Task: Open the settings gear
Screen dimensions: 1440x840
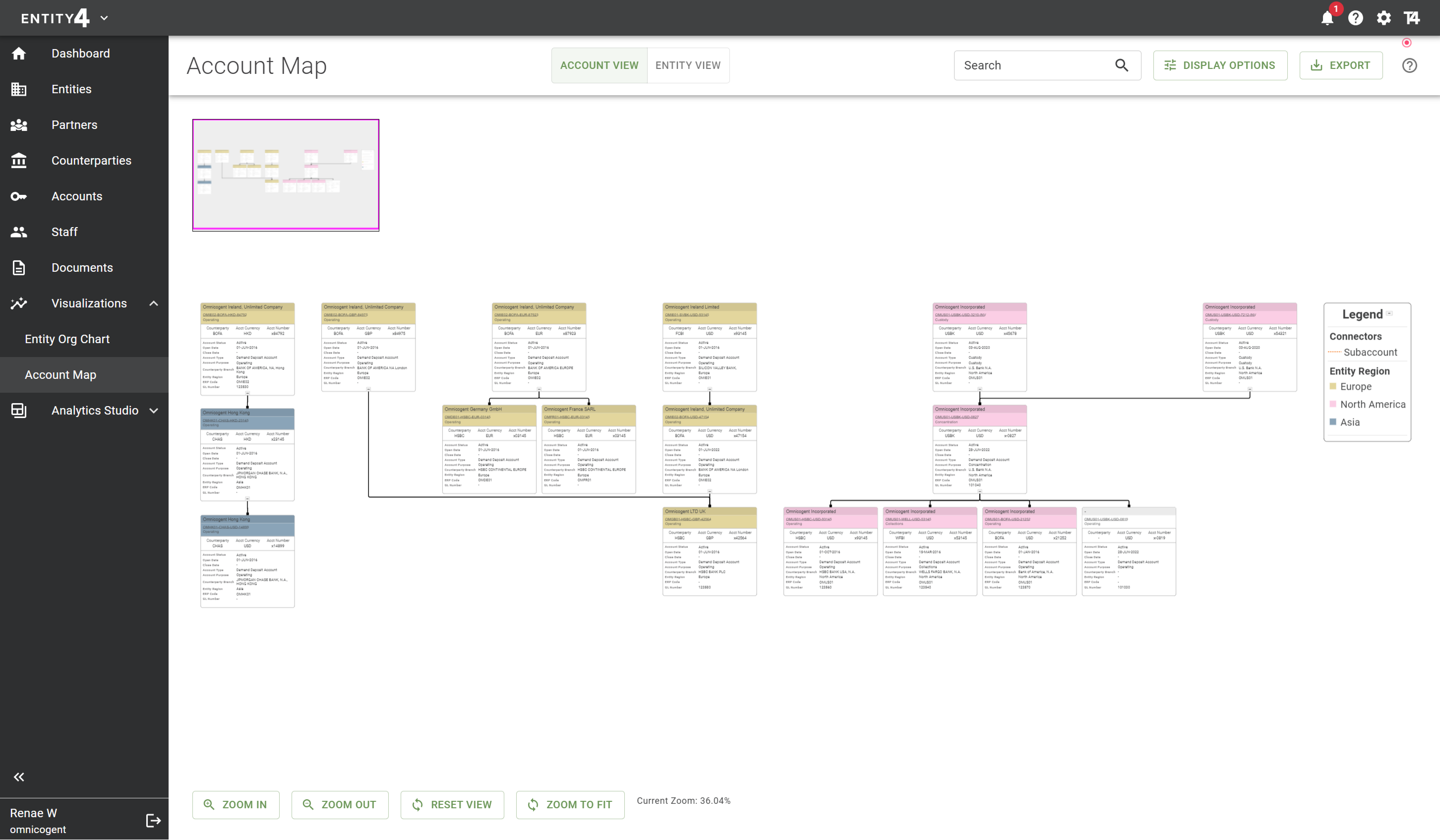Action: 1383,18
